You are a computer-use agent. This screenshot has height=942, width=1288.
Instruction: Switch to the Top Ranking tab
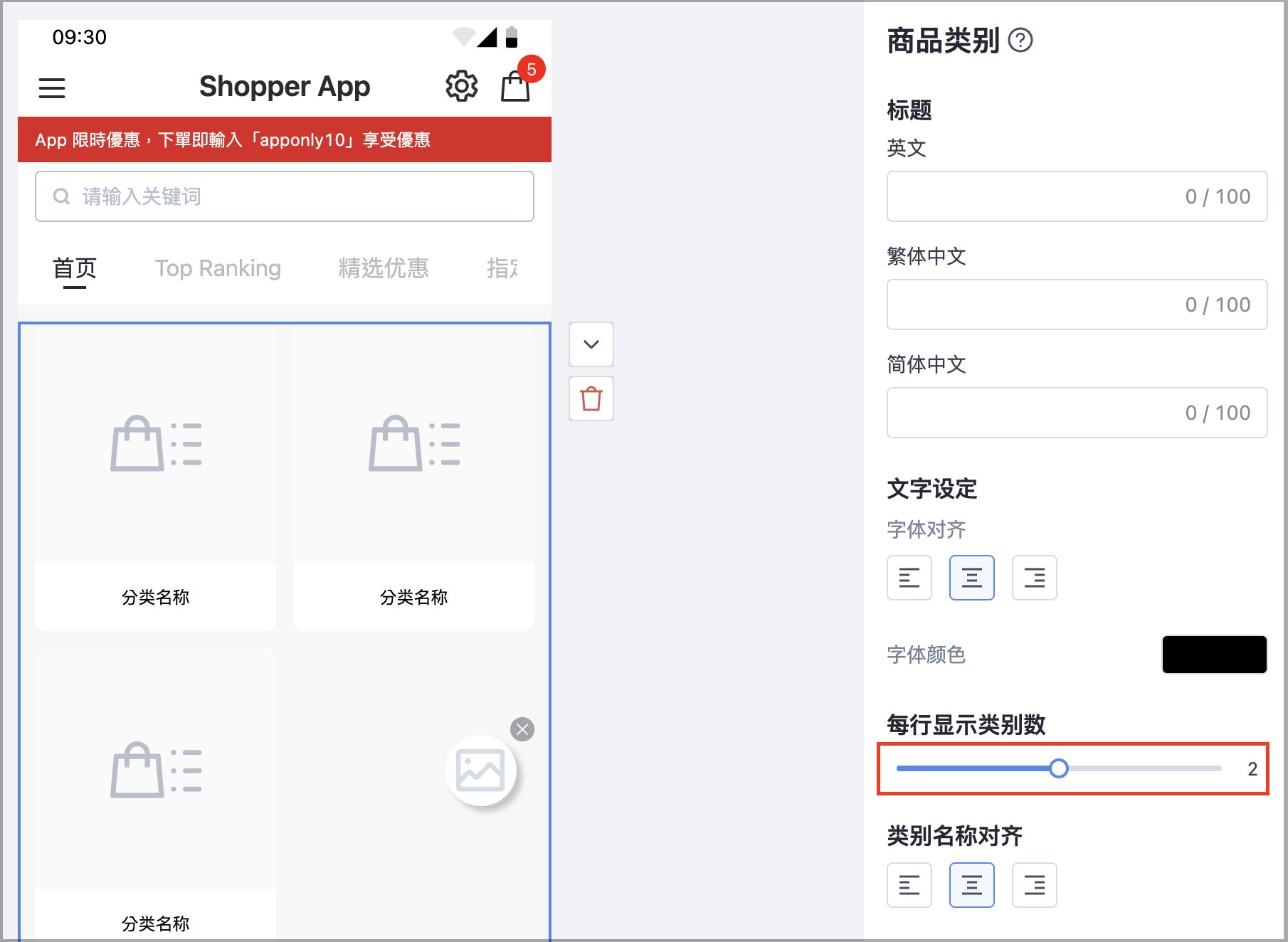coord(218,268)
